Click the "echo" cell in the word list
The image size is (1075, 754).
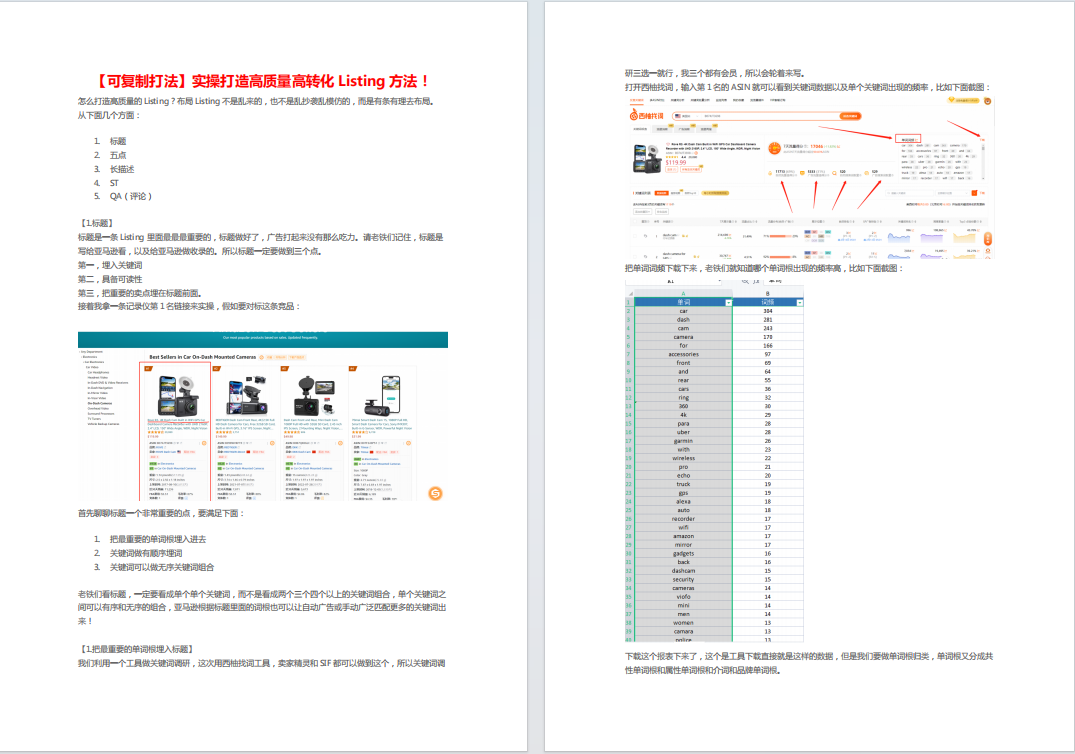pos(684,476)
